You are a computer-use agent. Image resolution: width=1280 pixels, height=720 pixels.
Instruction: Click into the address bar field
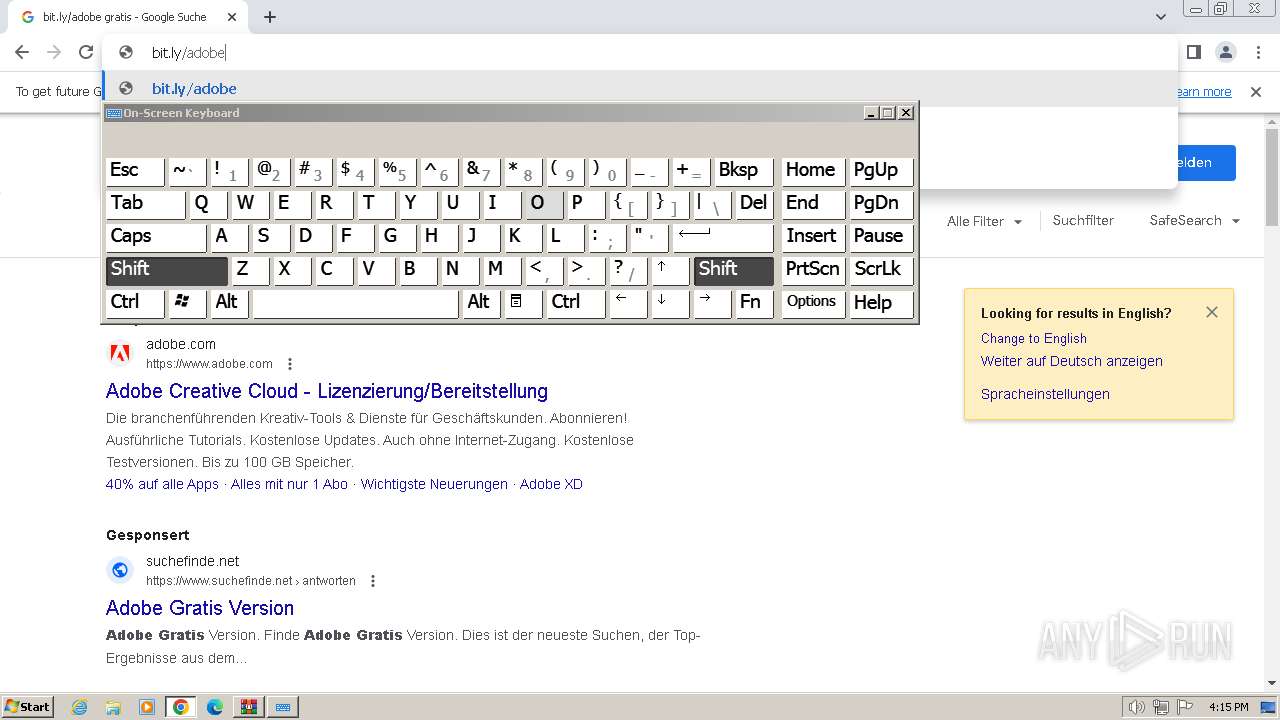(x=640, y=52)
